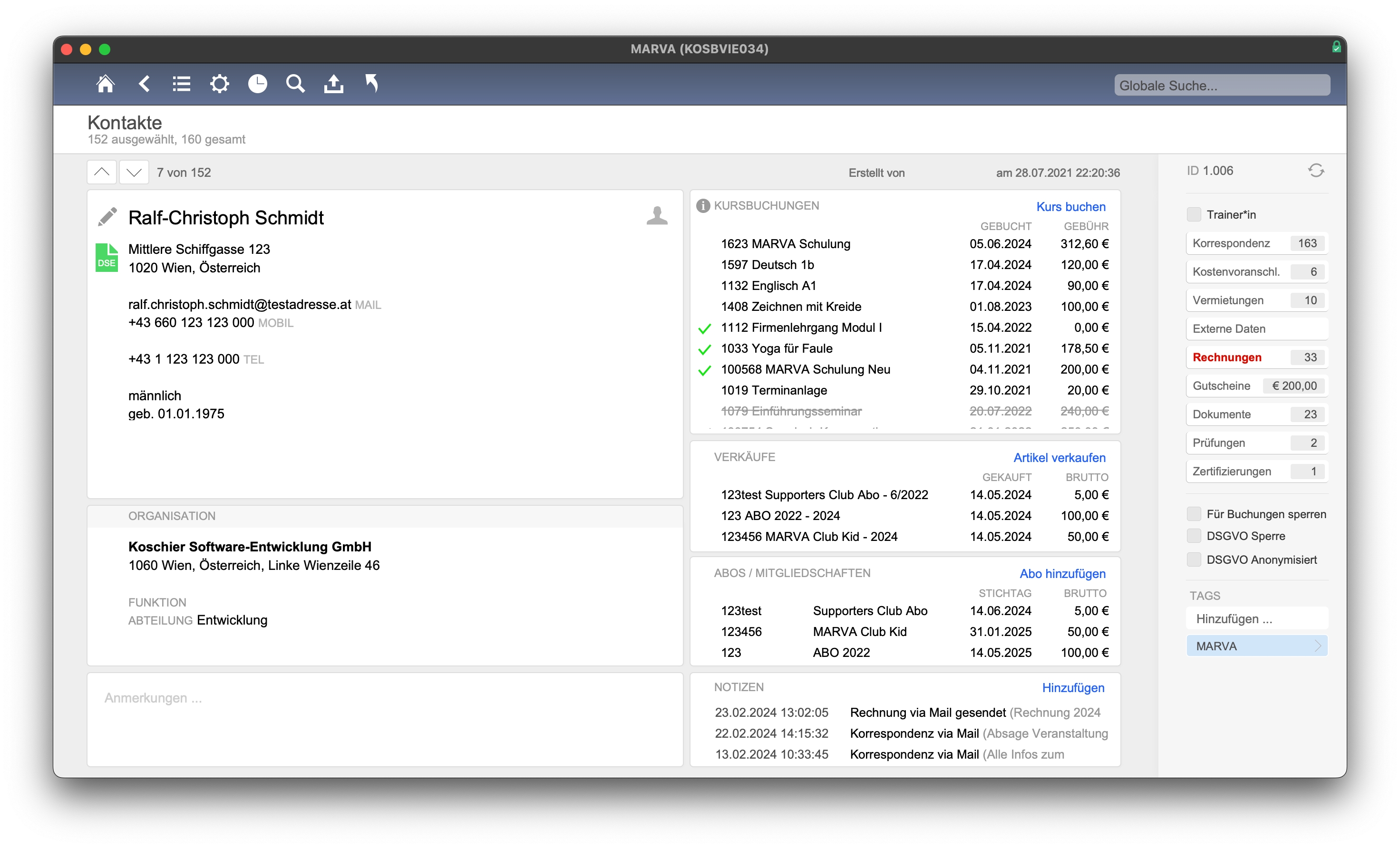The width and height of the screenshot is (1400, 848).
Task: Open settings via the gear icon
Action: point(219,84)
